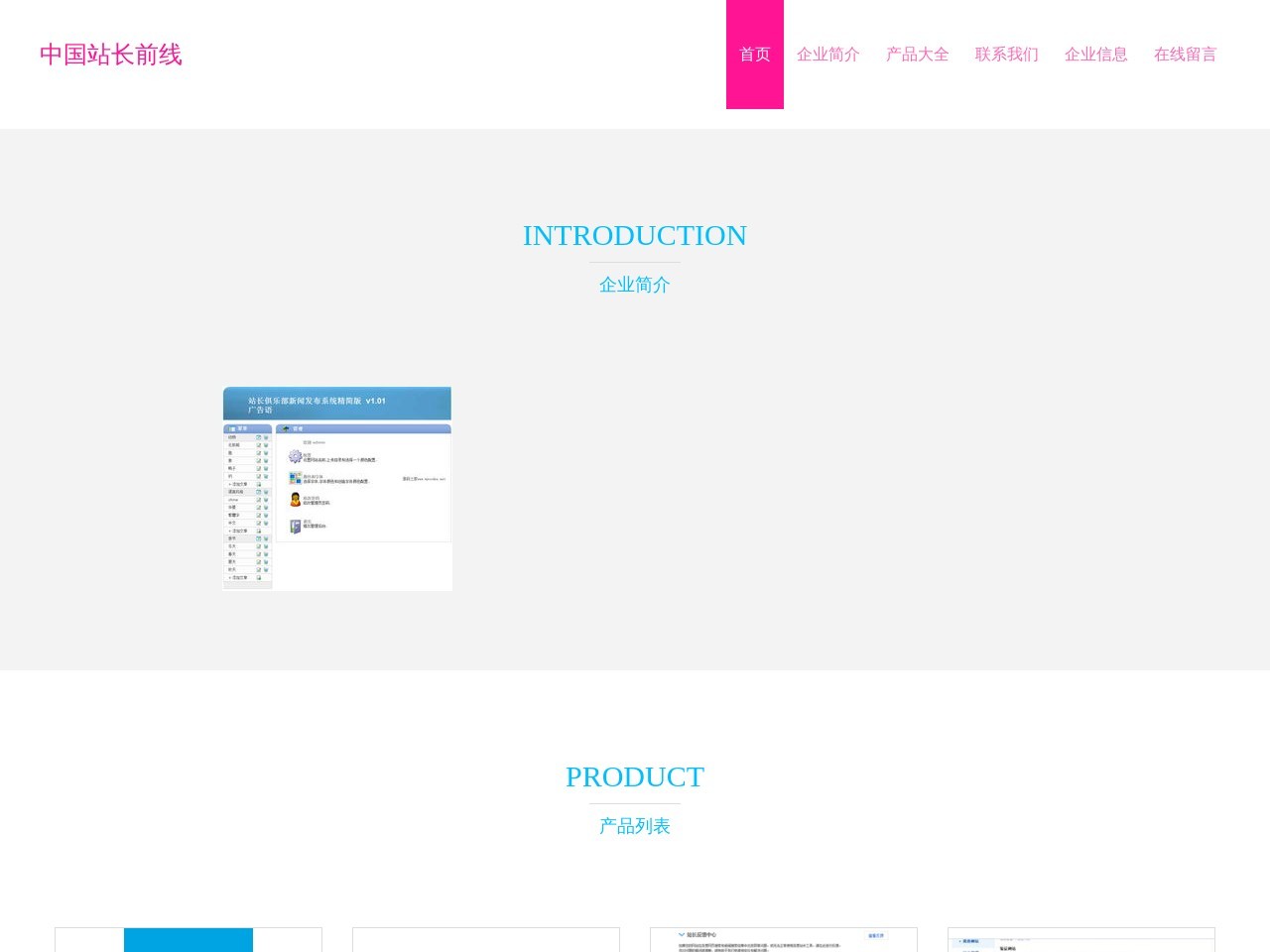
Task: Open the 在线留言 page link
Action: (x=1185, y=55)
